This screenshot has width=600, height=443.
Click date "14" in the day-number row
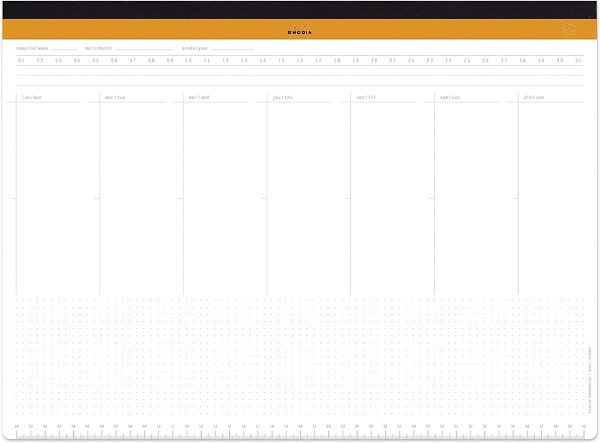pyautogui.click(x=262, y=60)
